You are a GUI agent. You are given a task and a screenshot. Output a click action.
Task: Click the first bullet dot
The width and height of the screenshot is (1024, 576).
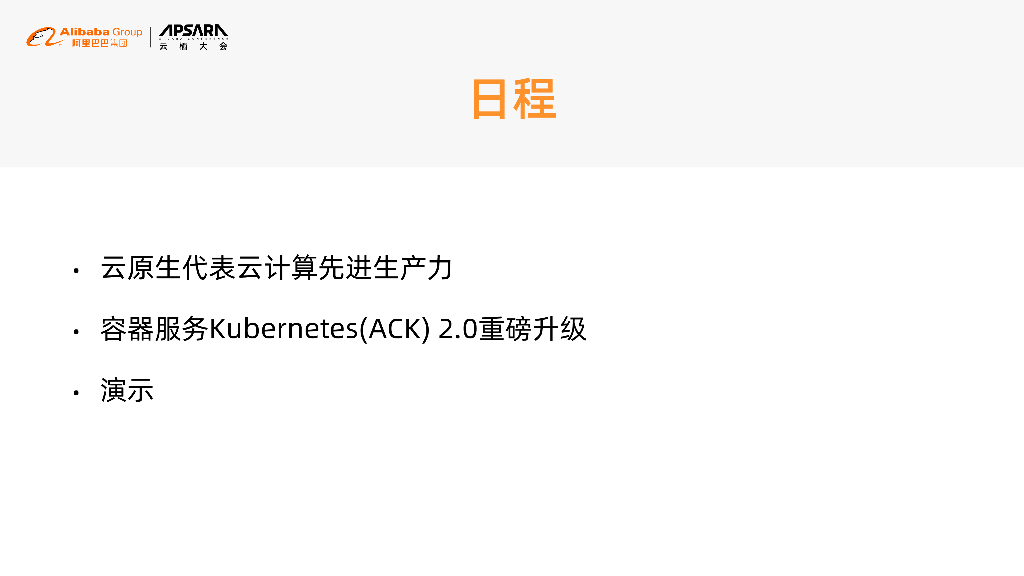(x=76, y=270)
